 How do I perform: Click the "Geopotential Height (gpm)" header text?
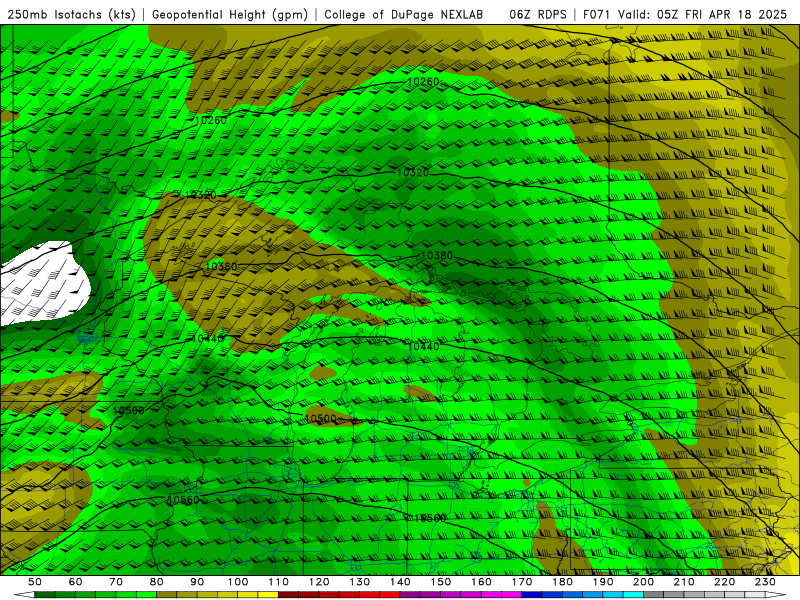[x=230, y=14]
